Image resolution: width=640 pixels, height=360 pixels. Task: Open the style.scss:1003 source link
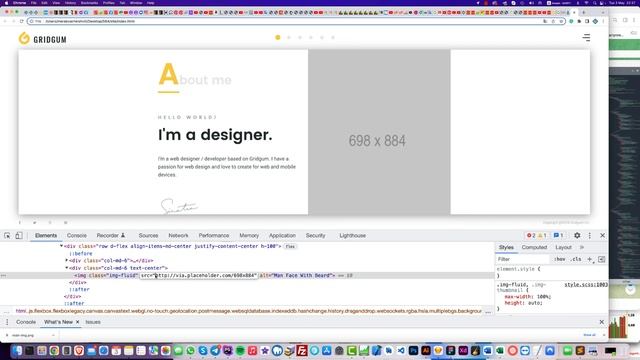[586, 284]
